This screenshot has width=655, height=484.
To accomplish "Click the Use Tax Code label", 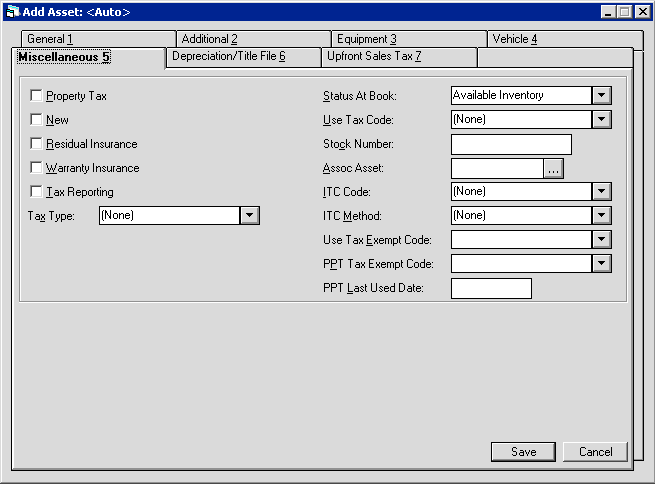I will click(x=358, y=120).
